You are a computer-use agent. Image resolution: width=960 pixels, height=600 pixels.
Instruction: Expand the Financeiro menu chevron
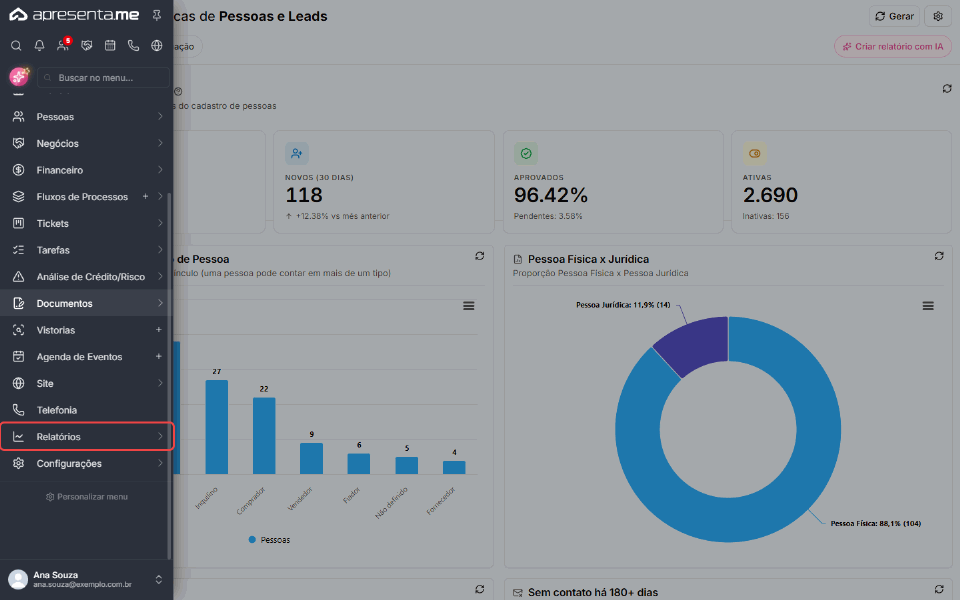tap(160, 170)
